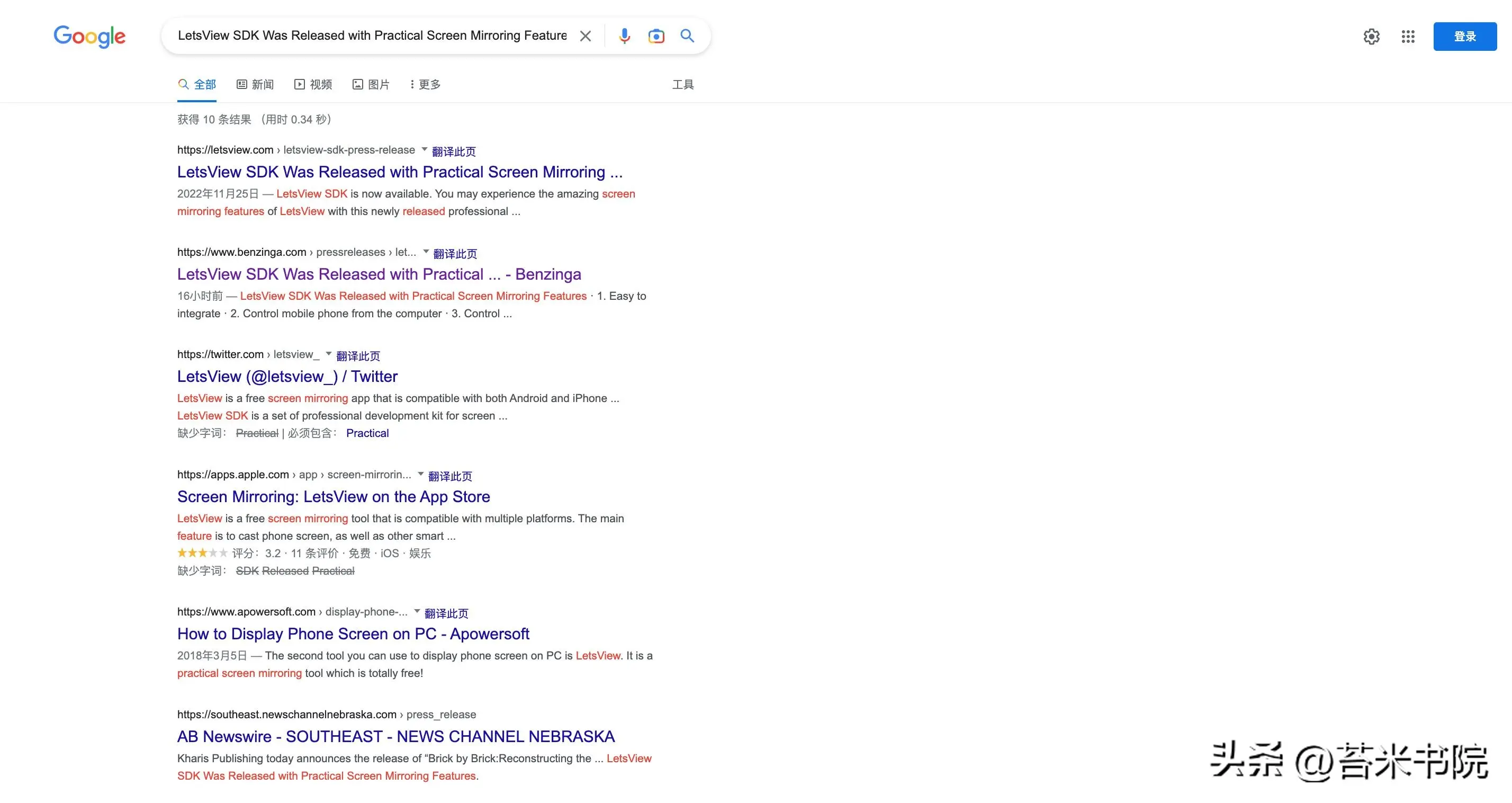
Task: Translate the apps.apple.com result page
Action: coord(450,476)
